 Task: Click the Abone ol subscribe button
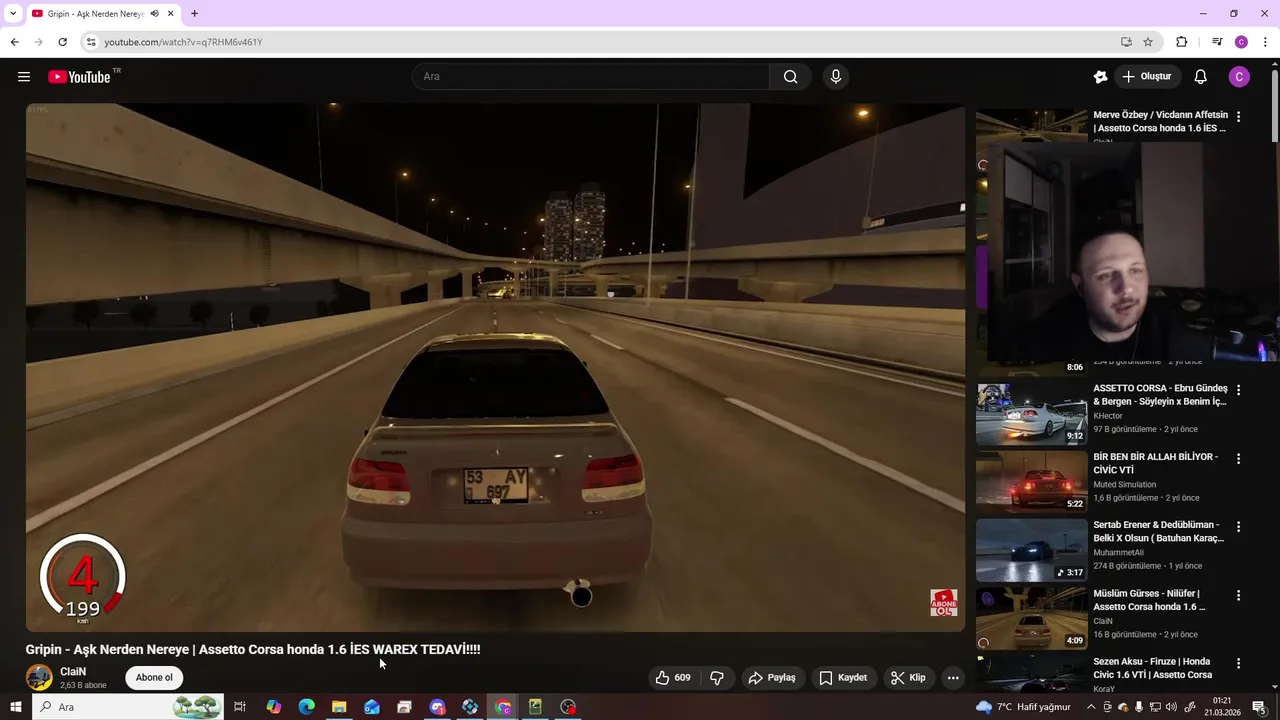coord(154,678)
